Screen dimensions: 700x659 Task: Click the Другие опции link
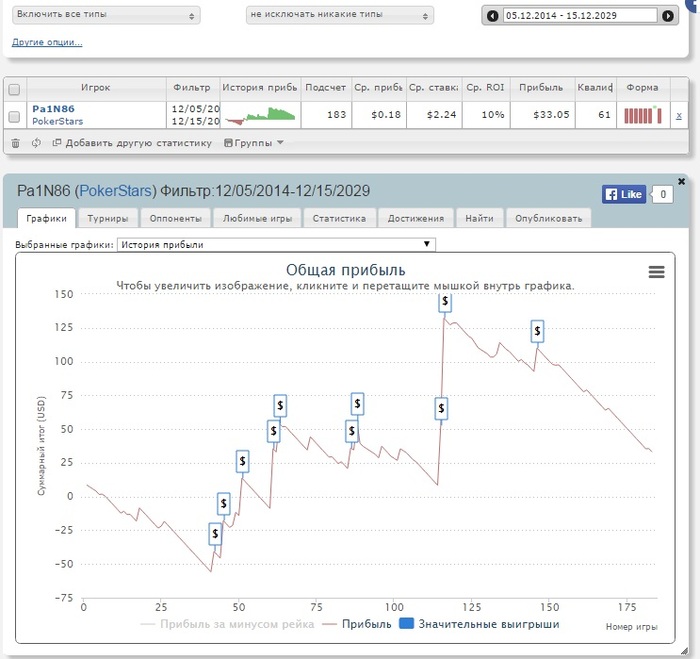(x=47, y=42)
